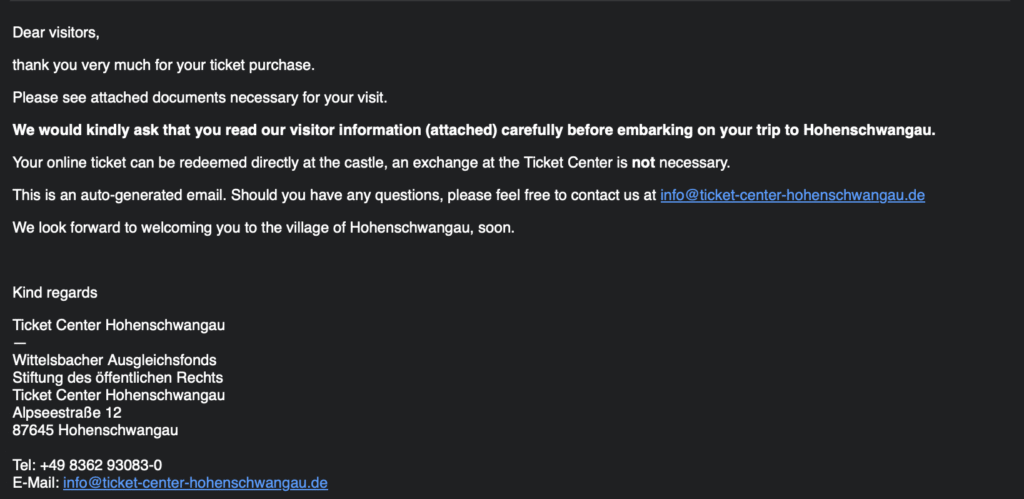Click the bold visitor information paragraph
Image resolution: width=1024 pixels, height=499 pixels.
(474, 130)
